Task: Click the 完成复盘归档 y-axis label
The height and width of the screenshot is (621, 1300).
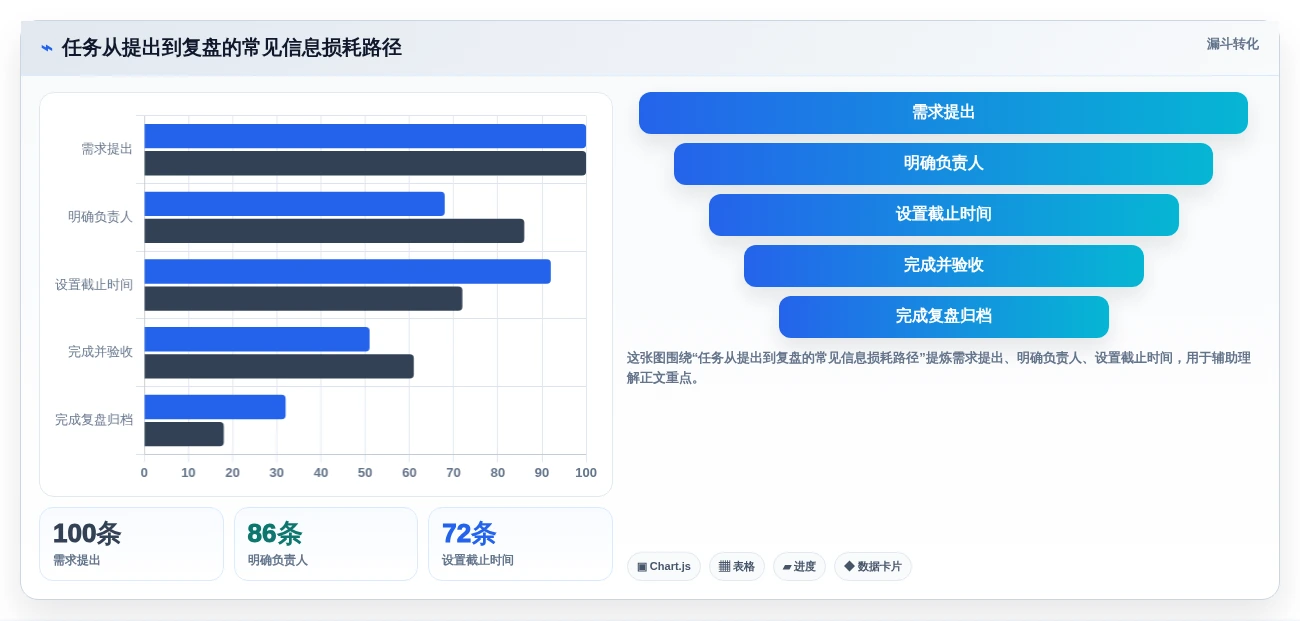Action: click(94, 420)
